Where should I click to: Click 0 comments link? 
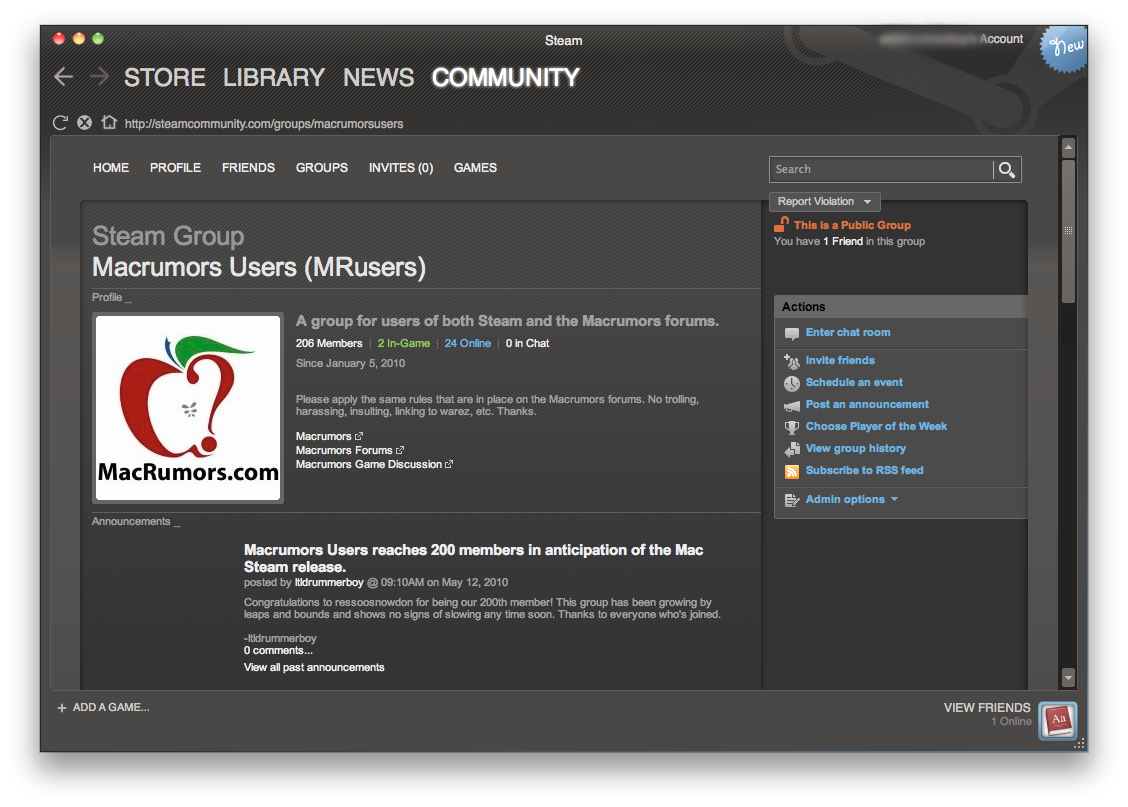pyautogui.click(x=278, y=651)
